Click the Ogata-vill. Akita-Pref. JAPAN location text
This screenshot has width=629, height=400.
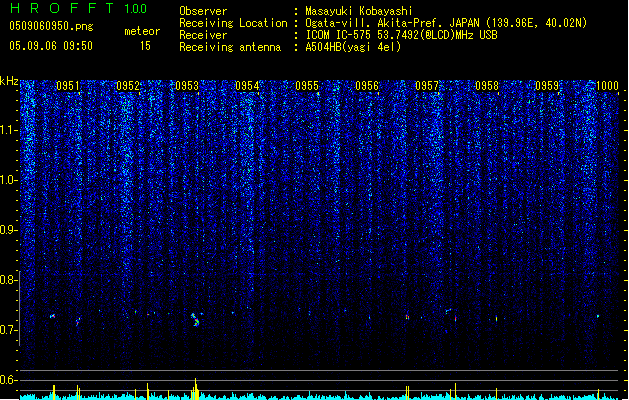(x=446, y=23)
